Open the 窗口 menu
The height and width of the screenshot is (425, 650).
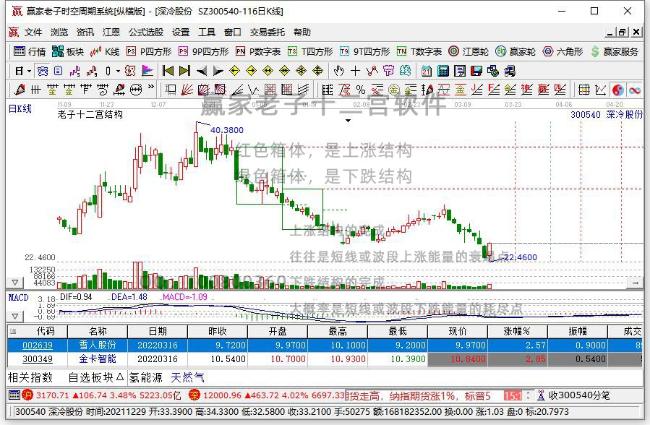233,32
